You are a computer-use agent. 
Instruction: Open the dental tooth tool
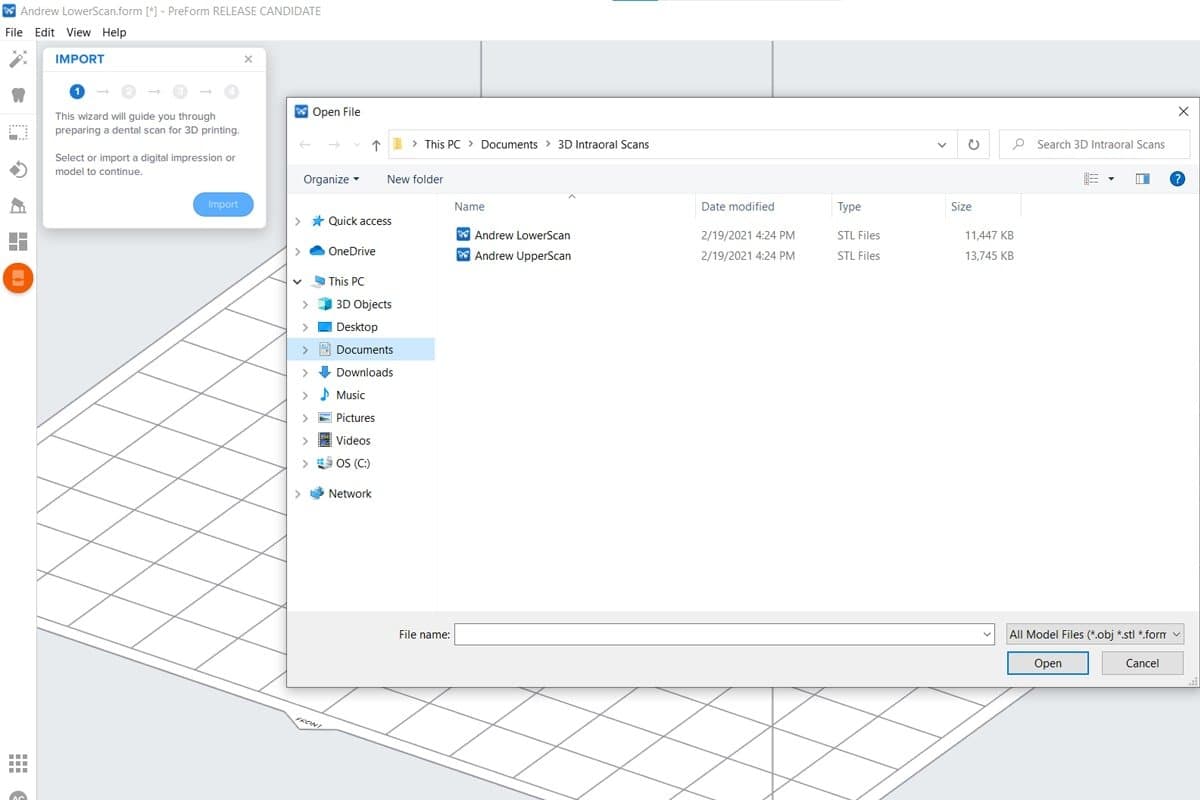point(18,96)
